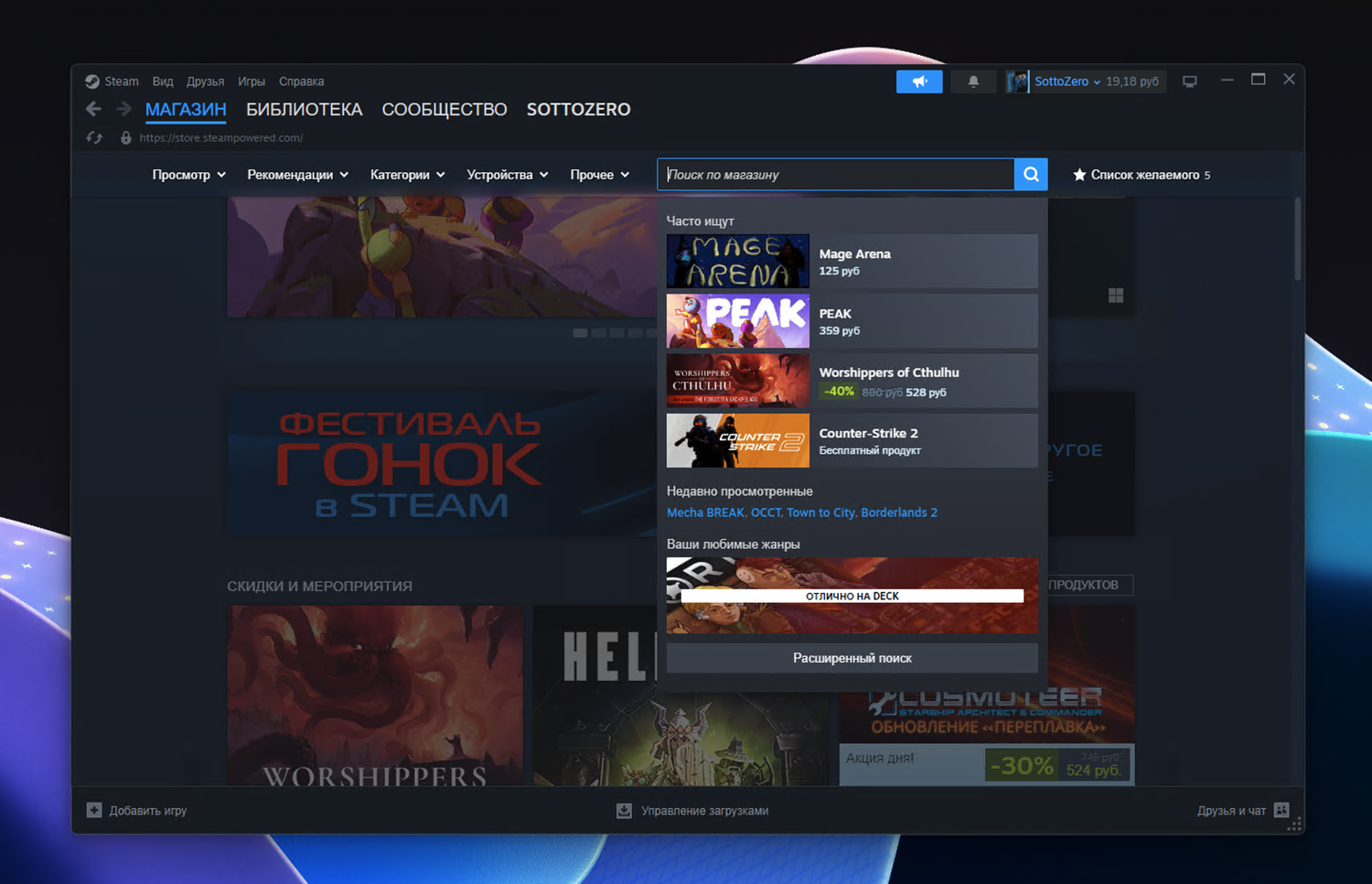The height and width of the screenshot is (884, 1372).
Task: Click the store URL address text
Action: point(221,138)
